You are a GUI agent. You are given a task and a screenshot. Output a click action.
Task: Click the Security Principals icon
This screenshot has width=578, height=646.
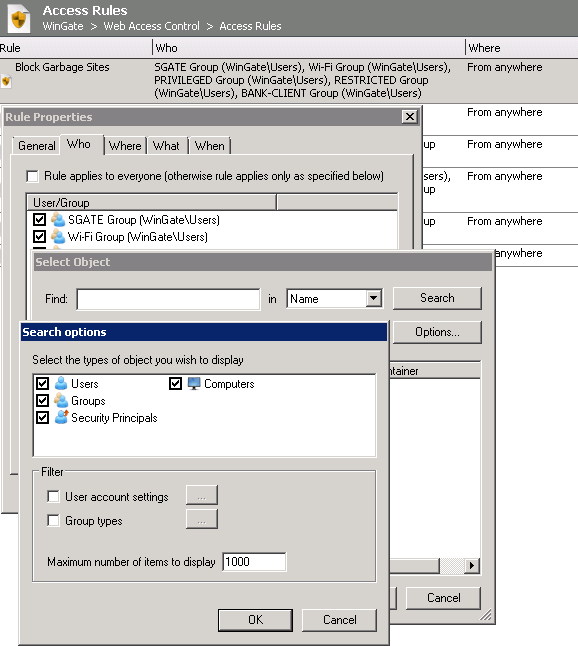click(61, 417)
